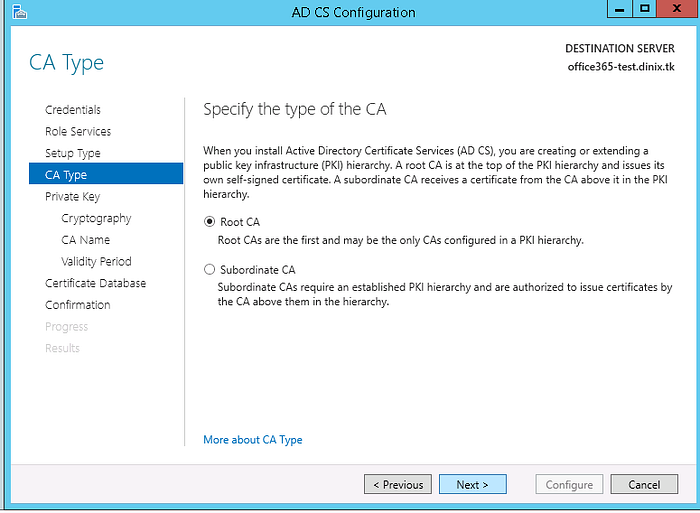This screenshot has width=700, height=513.
Task: Open the Certificate Database step
Action: tap(96, 283)
